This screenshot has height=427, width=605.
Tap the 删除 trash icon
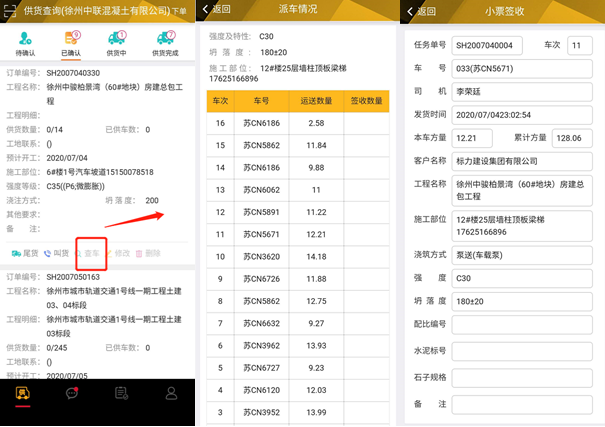point(139,253)
